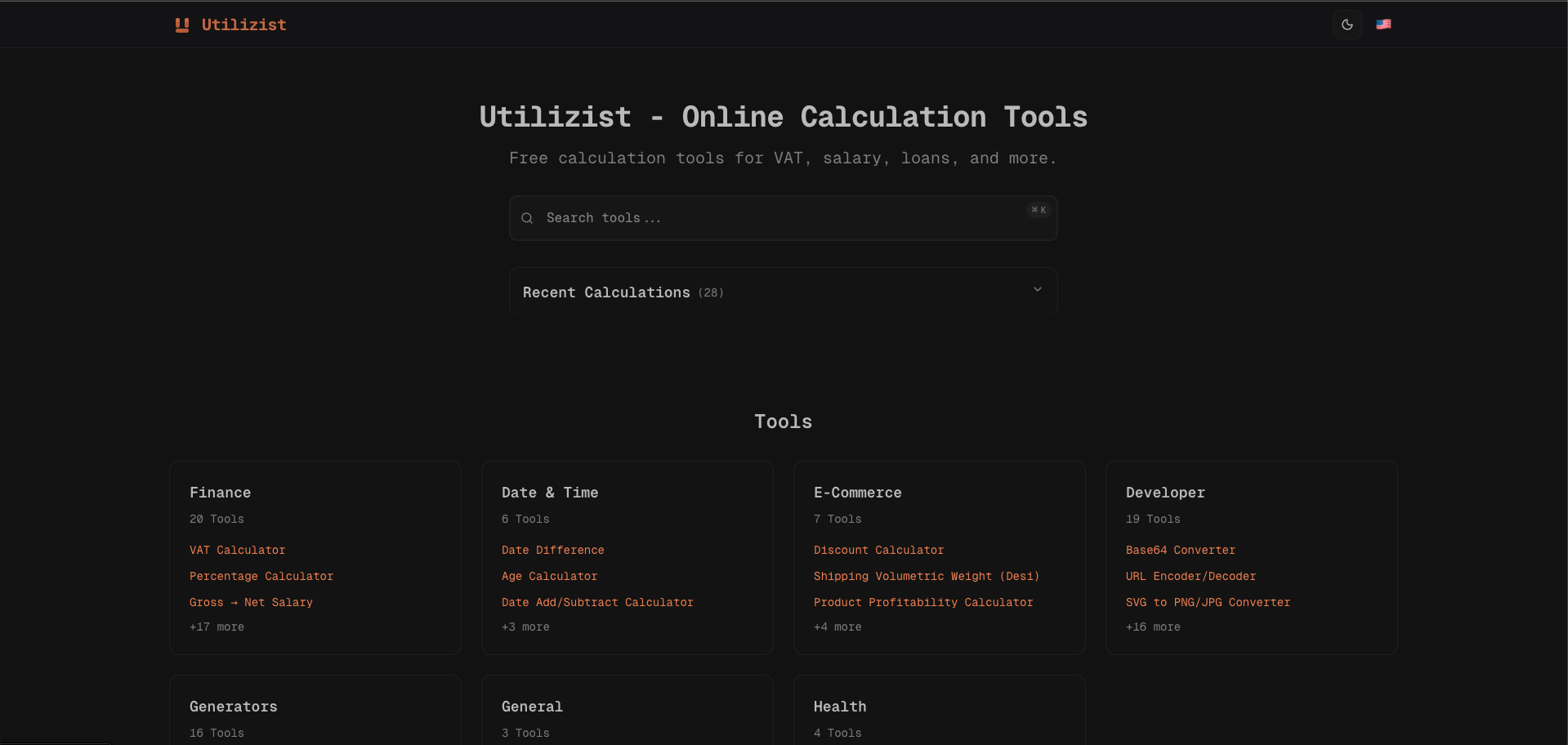This screenshot has height=745, width=1568.
Task: Select Gross → Net Salary tool
Action: click(x=251, y=602)
